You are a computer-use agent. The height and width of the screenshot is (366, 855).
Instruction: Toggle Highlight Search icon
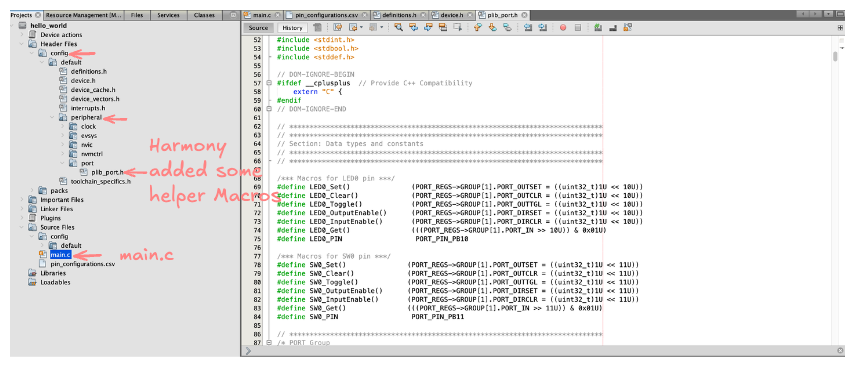(x=443, y=27)
